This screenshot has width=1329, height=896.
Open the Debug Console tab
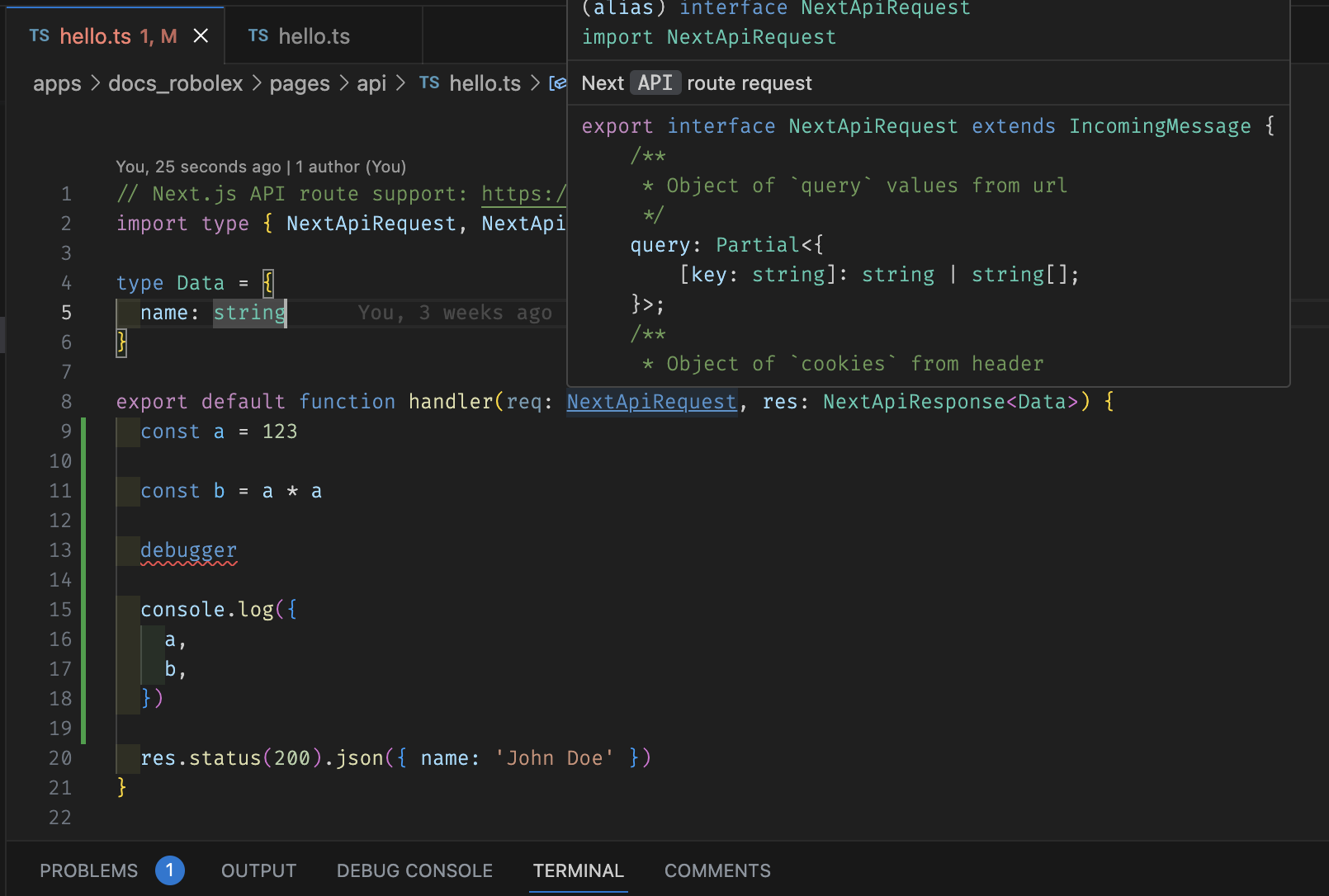414,870
